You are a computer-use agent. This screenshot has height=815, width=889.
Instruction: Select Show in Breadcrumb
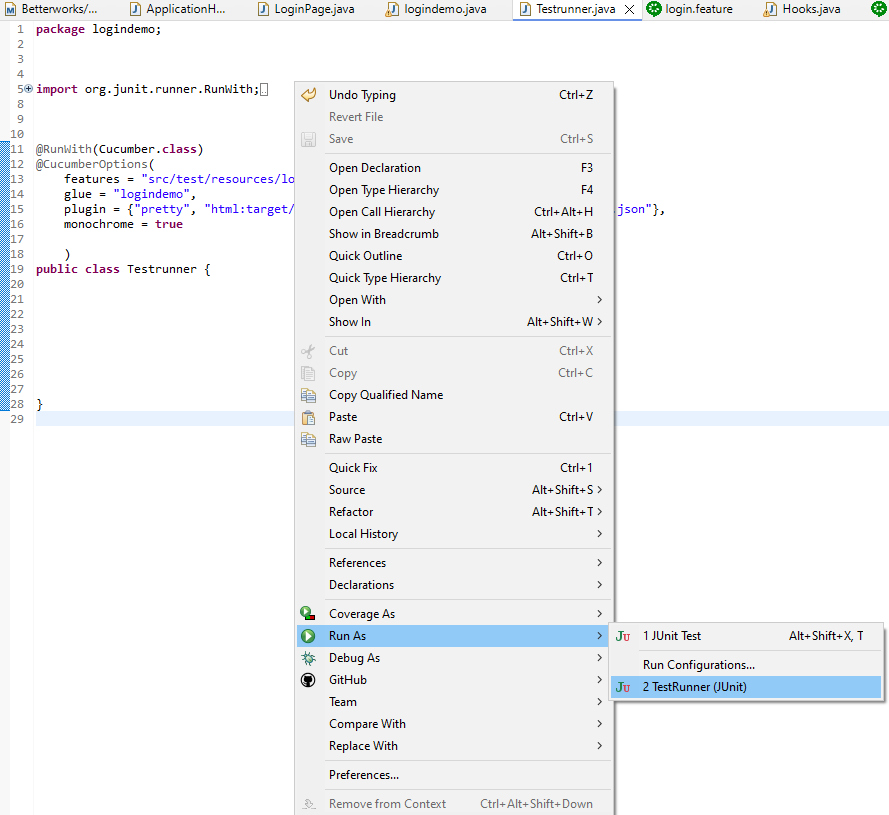pyautogui.click(x=455, y=234)
